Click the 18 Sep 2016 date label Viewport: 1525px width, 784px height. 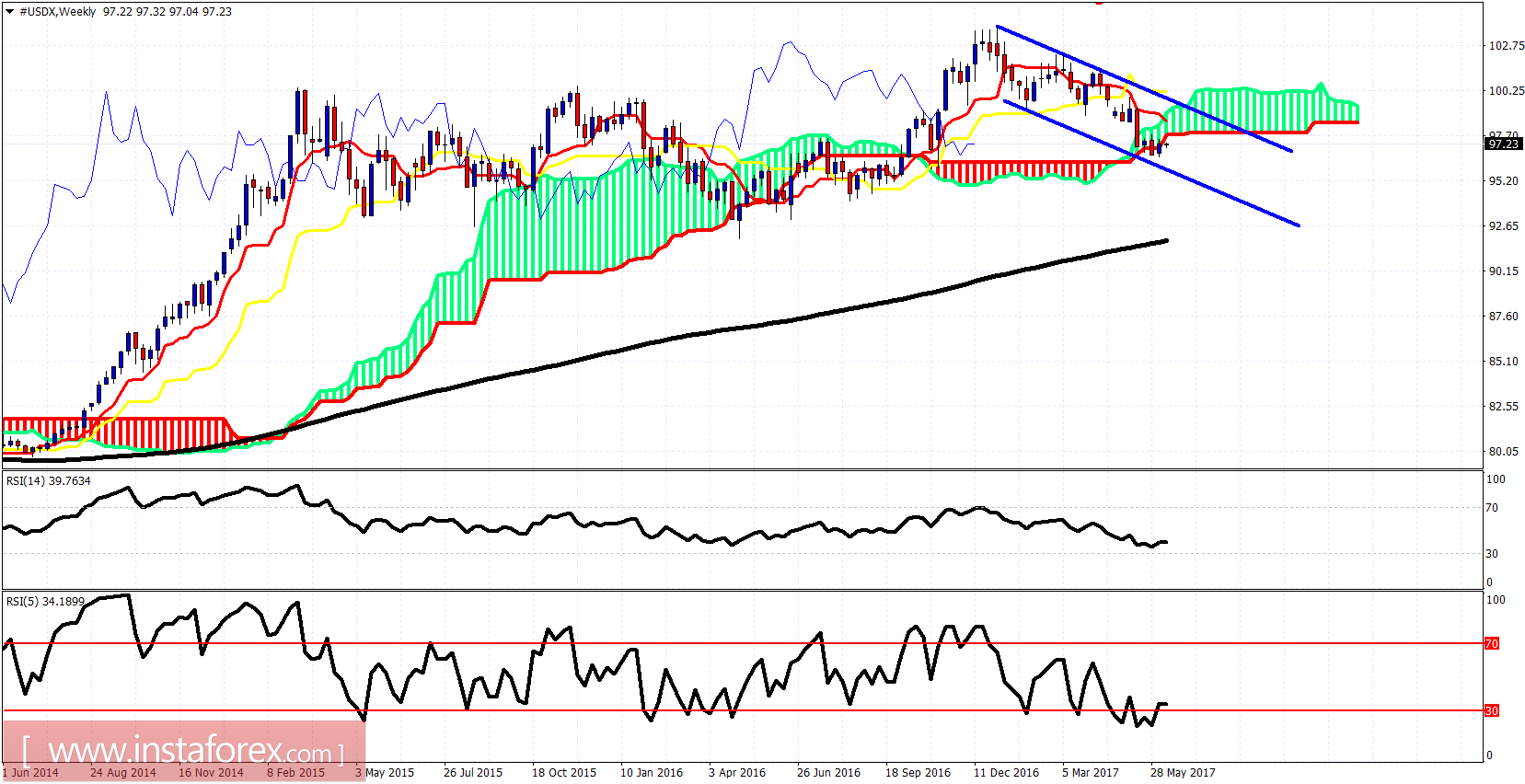point(918,773)
